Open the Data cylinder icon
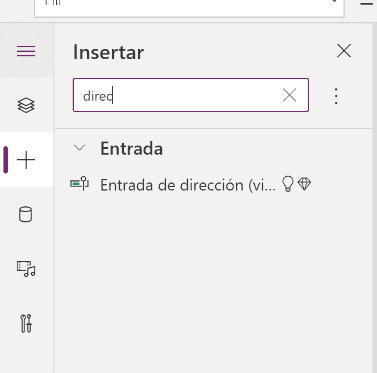This screenshot has height=373, width=377. pos(25,214)
